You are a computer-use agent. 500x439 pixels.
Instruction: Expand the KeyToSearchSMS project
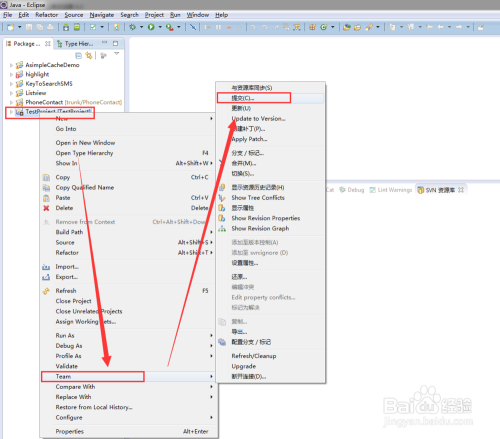(x=11, y=84)
